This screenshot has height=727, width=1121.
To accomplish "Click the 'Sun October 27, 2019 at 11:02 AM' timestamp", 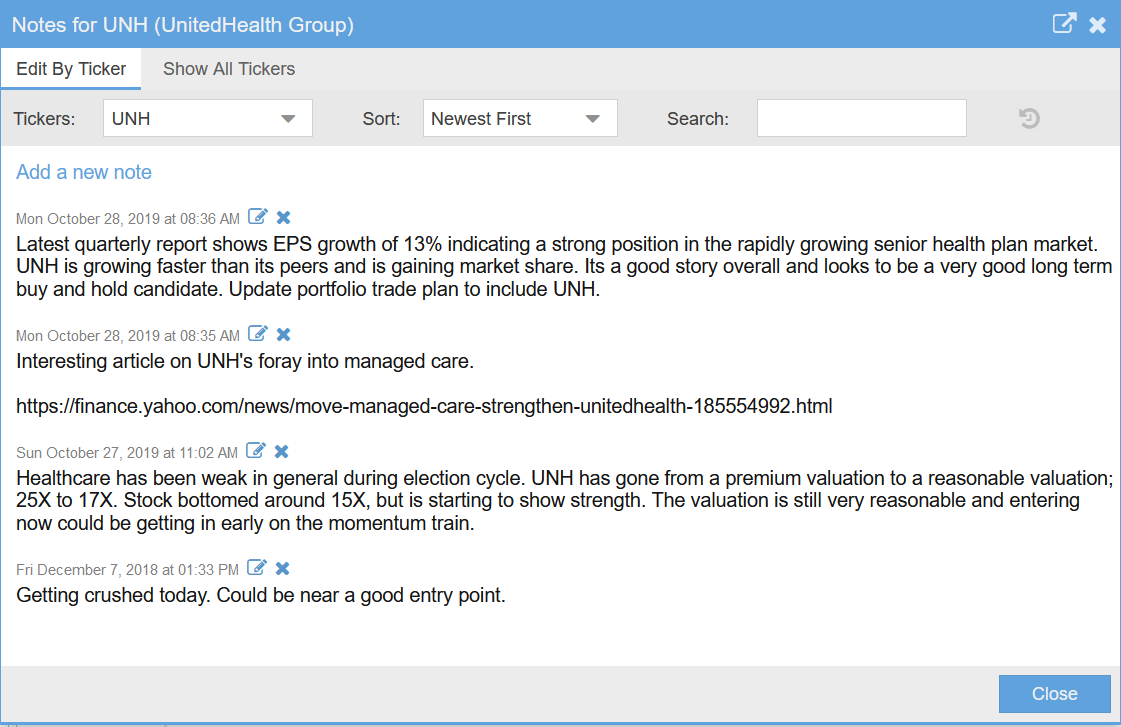I will click(x=127, y=452).
